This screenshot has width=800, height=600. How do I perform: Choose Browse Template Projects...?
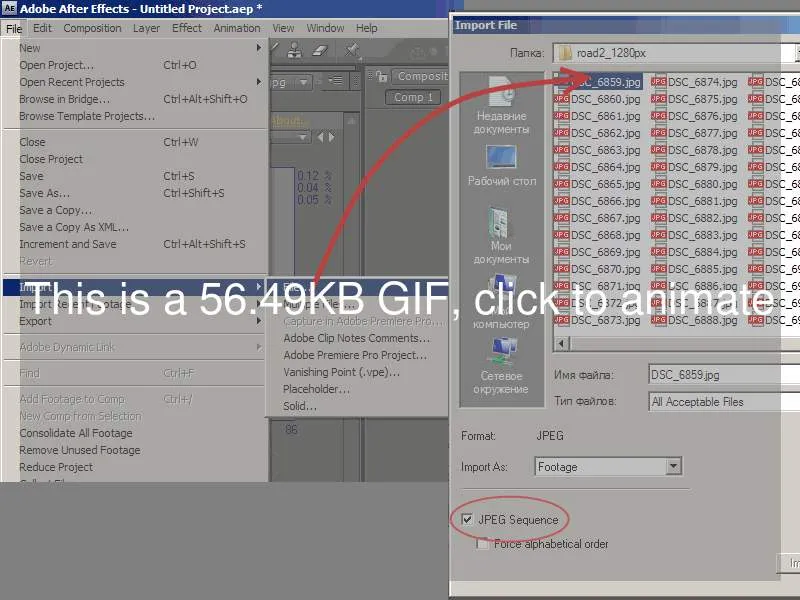pyautogui.click(x=136, y=116)
